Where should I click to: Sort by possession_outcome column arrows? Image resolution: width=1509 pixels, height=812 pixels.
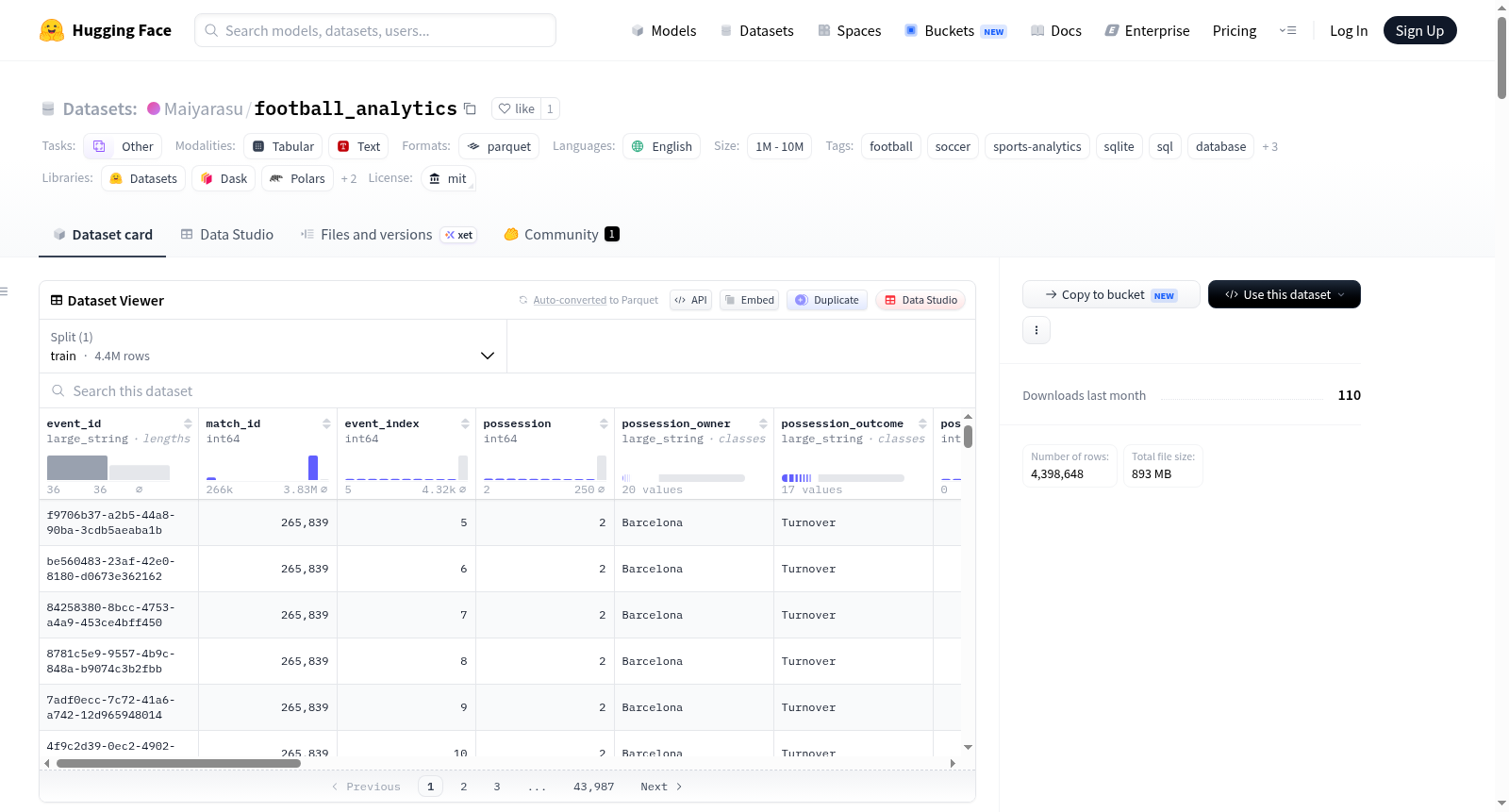(x=922, y=423)
